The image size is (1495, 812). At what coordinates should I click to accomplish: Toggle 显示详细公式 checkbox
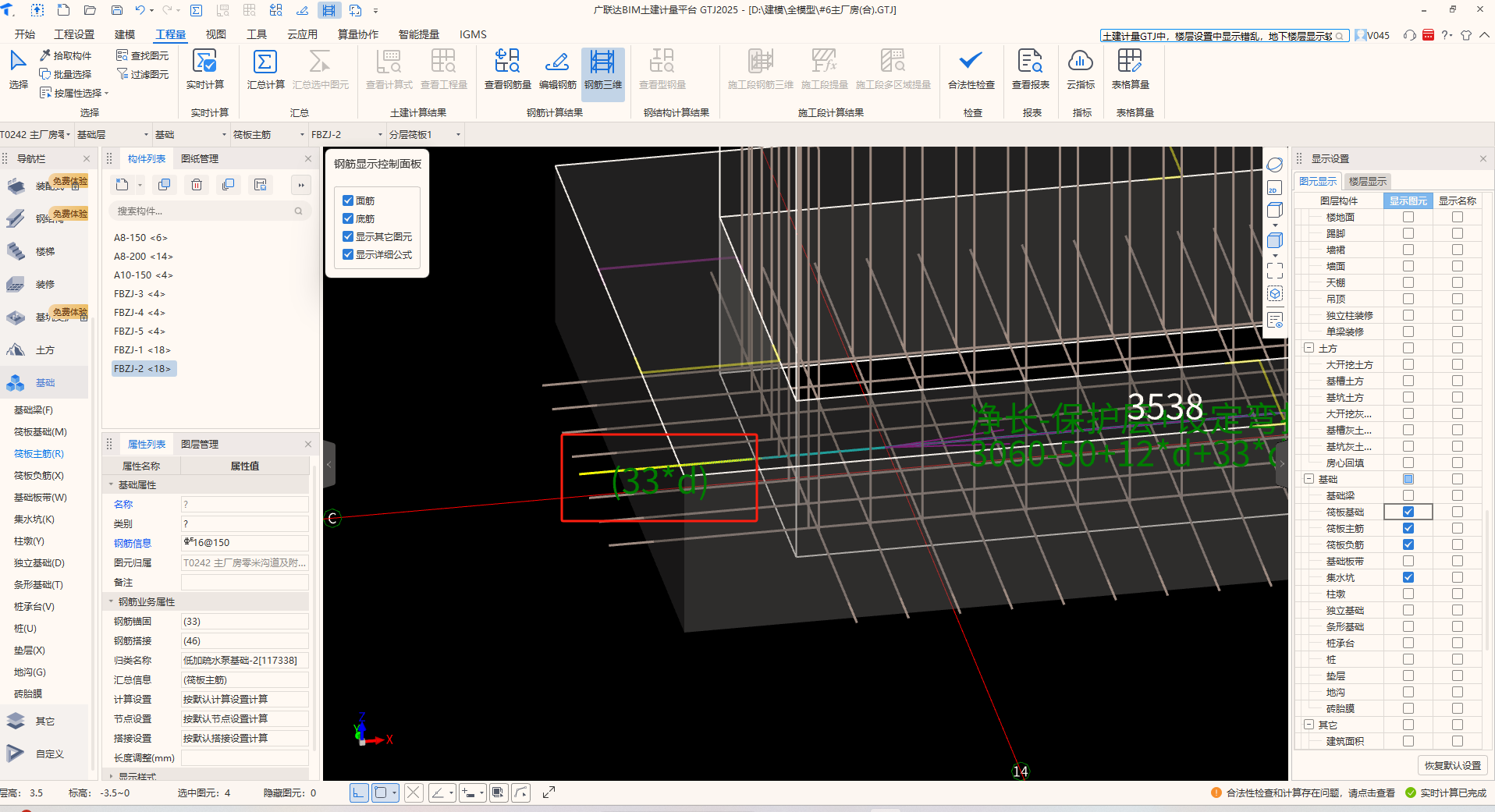pos(348,254)
